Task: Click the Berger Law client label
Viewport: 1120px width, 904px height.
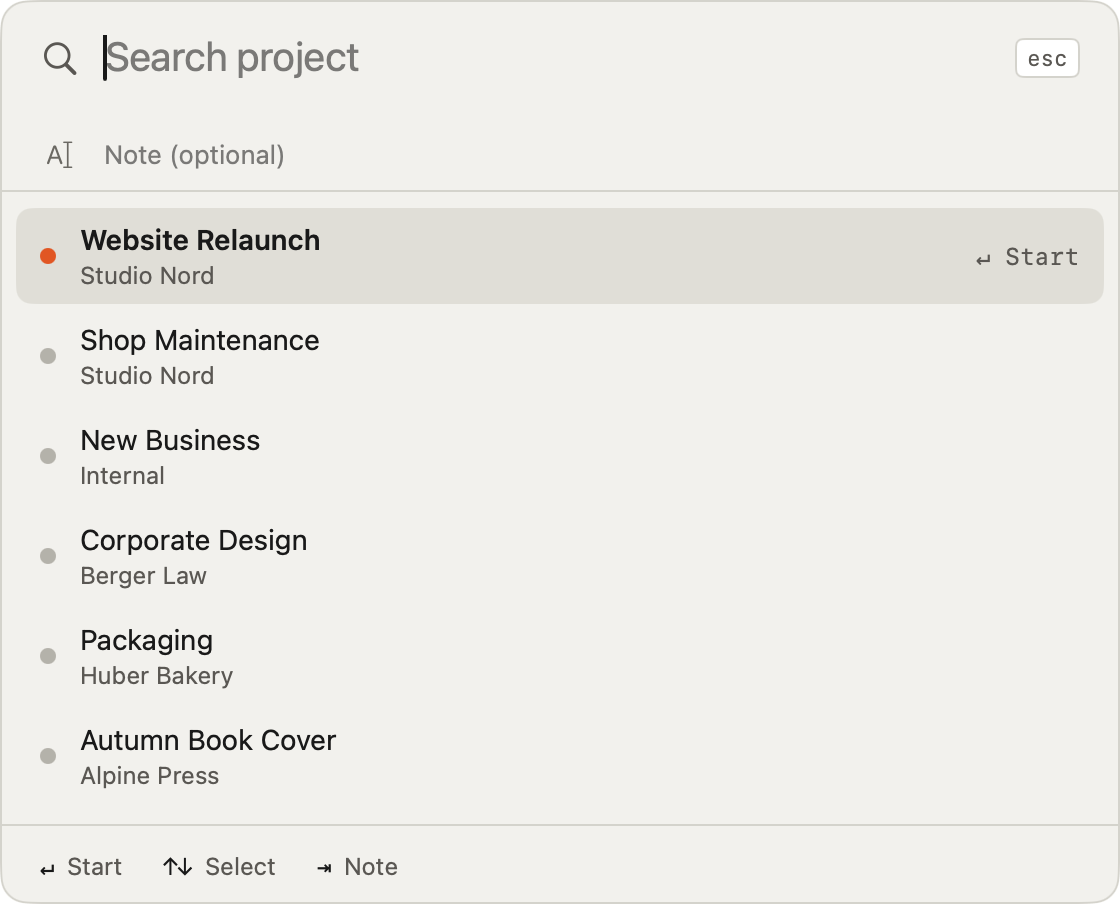Action: click(144, 576)
